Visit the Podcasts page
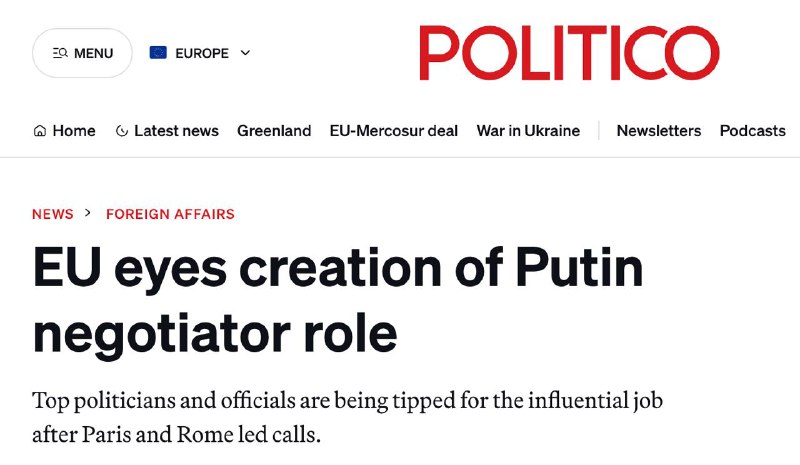Image resolution: width=800 pixels, height=465 pixels. (753, 131)
